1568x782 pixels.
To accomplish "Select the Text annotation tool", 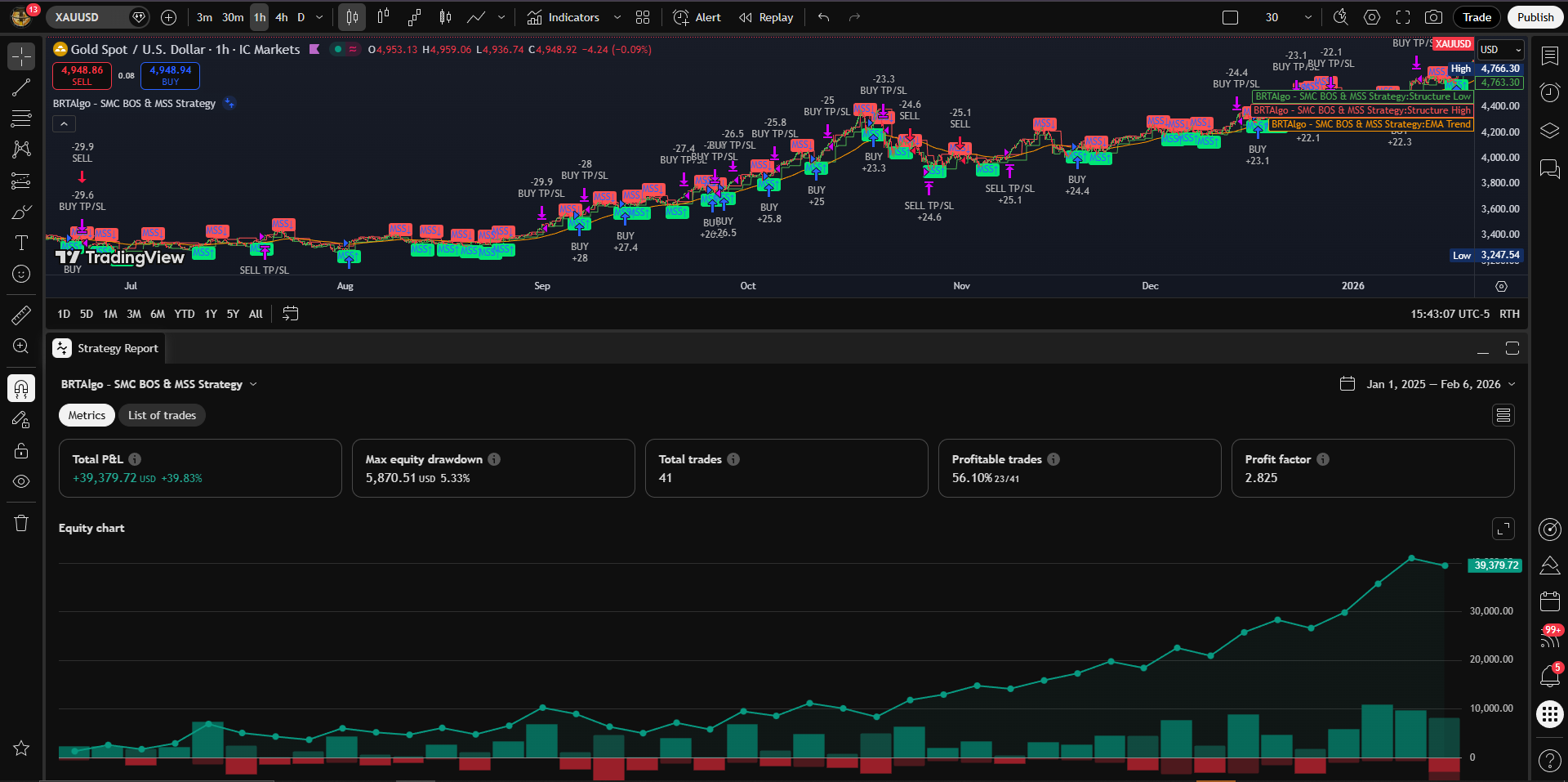I will (21, 243).
